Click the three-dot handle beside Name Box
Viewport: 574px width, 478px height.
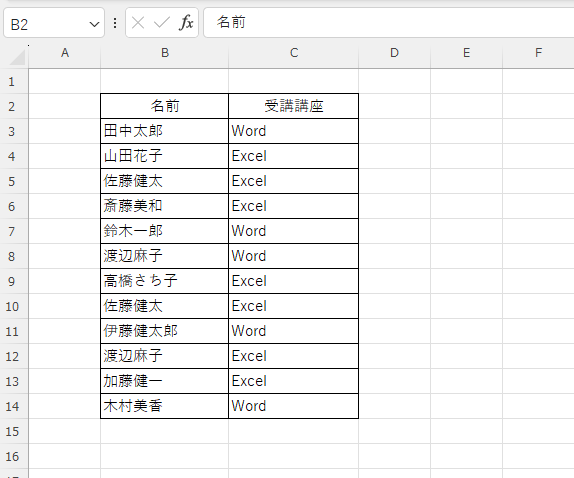coord(115,23)
